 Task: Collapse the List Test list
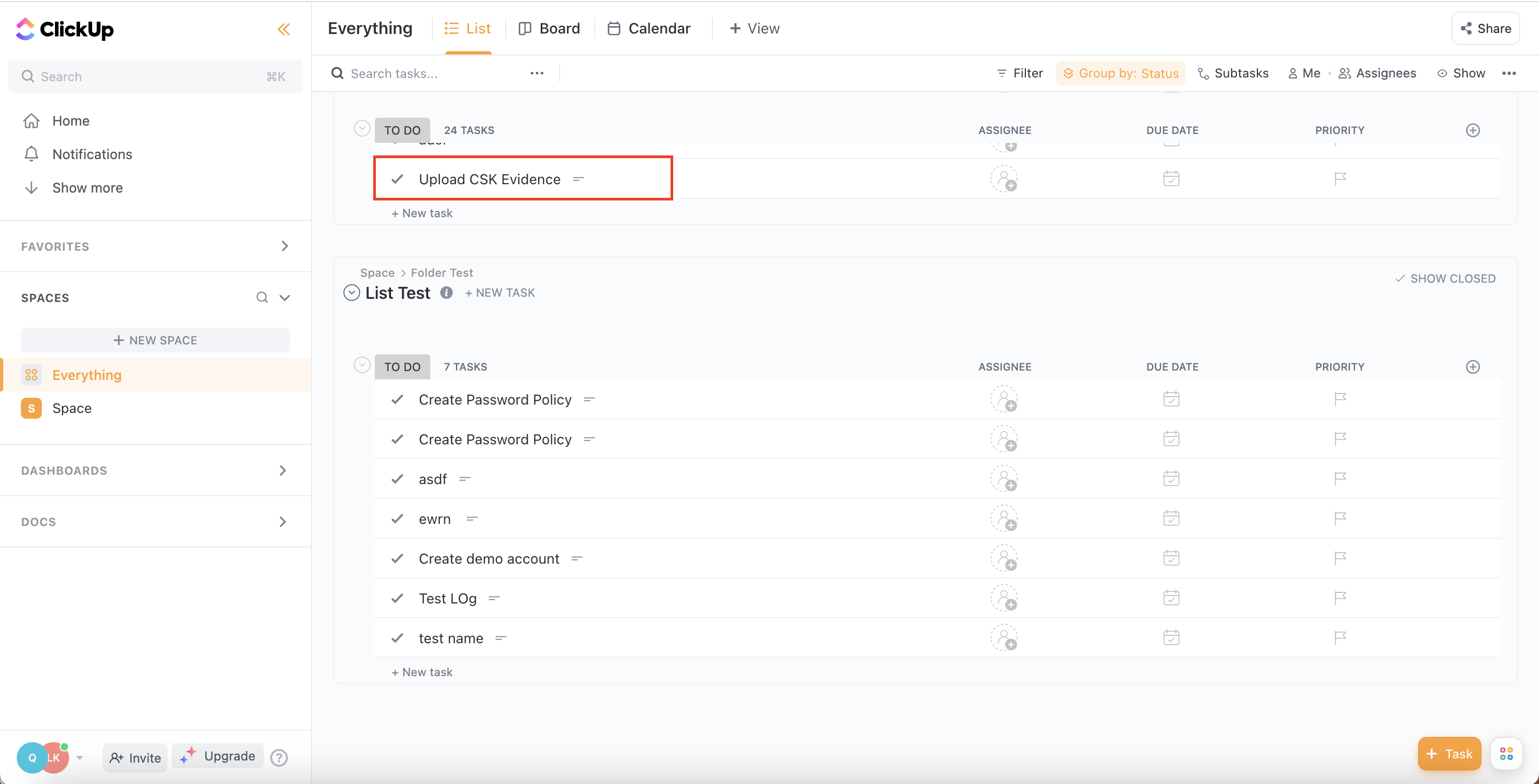[x=351, y=293]
